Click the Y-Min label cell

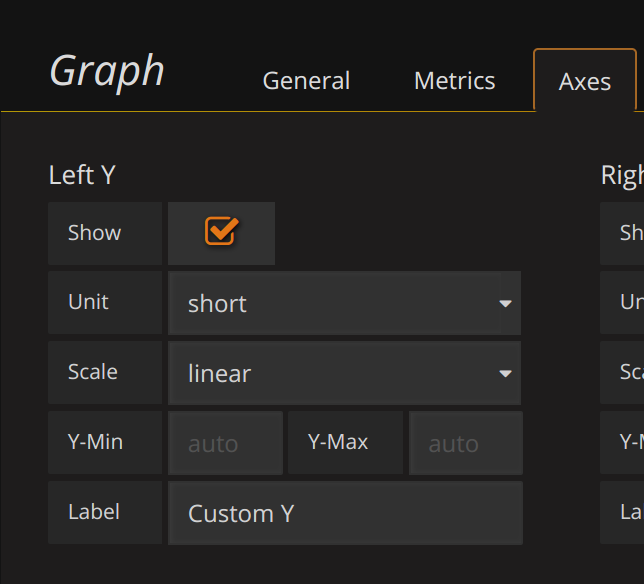tap(95, 442)
